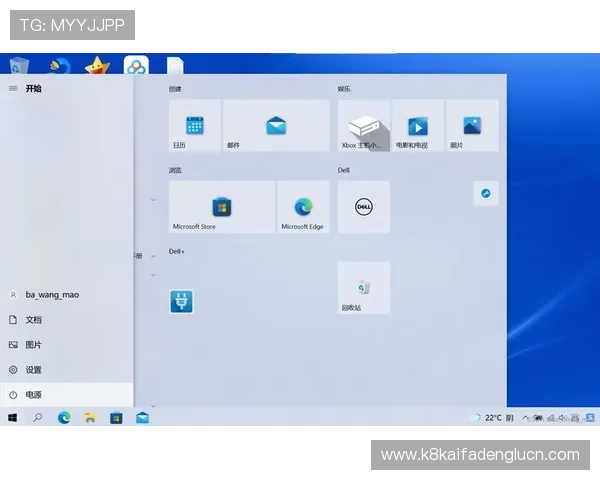The image size is (600, 480).
Task: Open the power plug tile under Dell+
Action: (181, 301)
